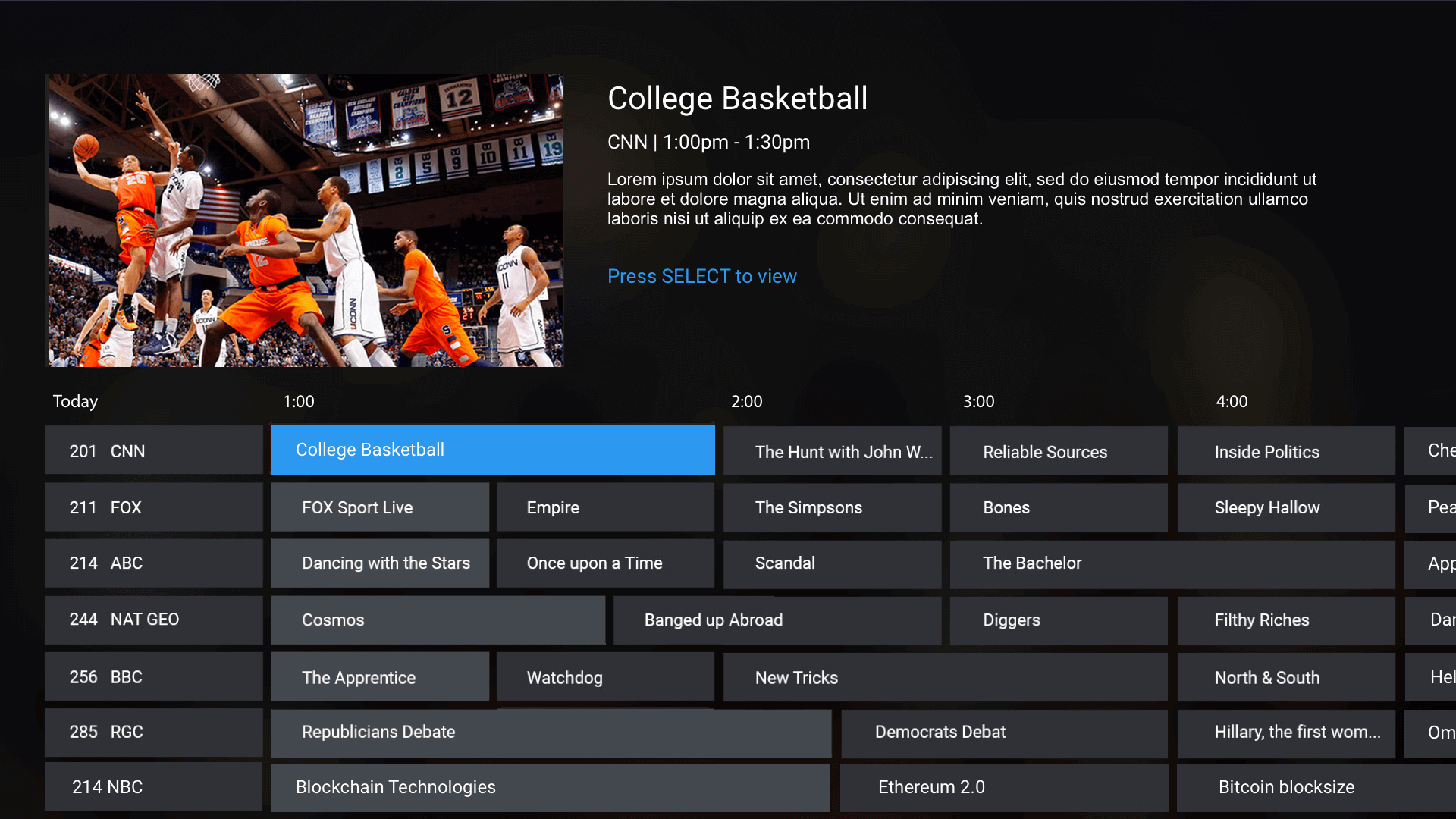
Task: Pick the Empire show on FOX
Action: [x=604, y=507]
